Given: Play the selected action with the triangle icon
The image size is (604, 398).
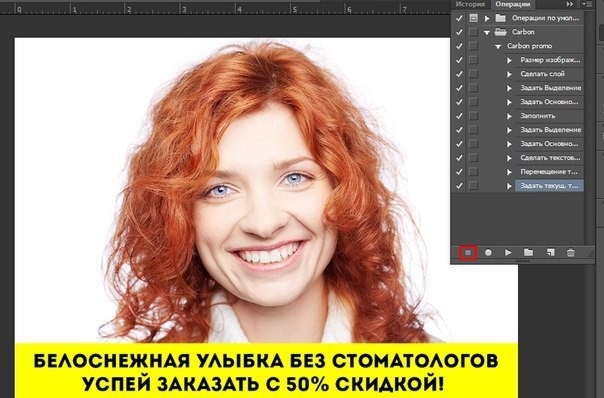Looking at the screenshot, I should pos(508,253).
